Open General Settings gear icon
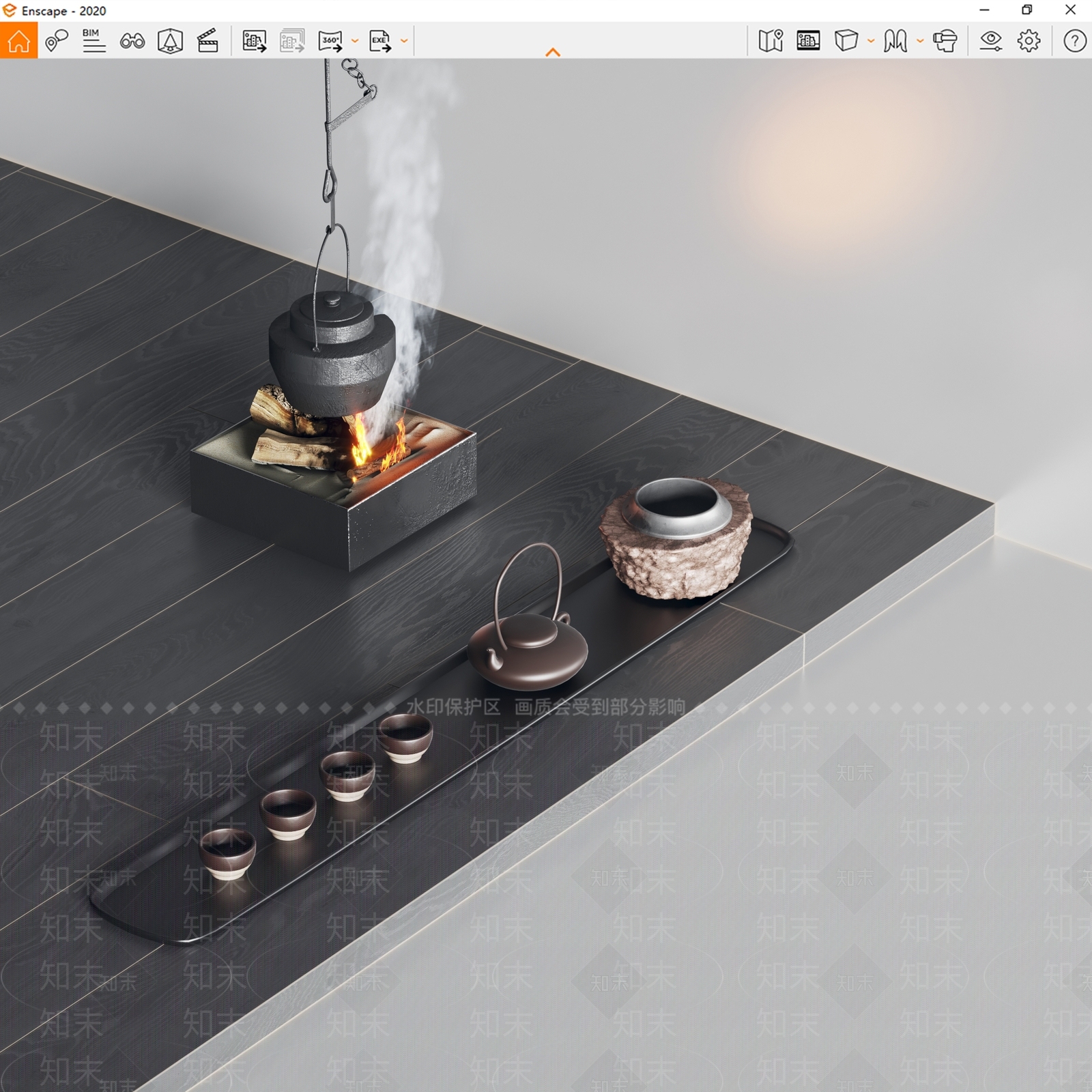1092x1092 pixels. click(1029, 41)
